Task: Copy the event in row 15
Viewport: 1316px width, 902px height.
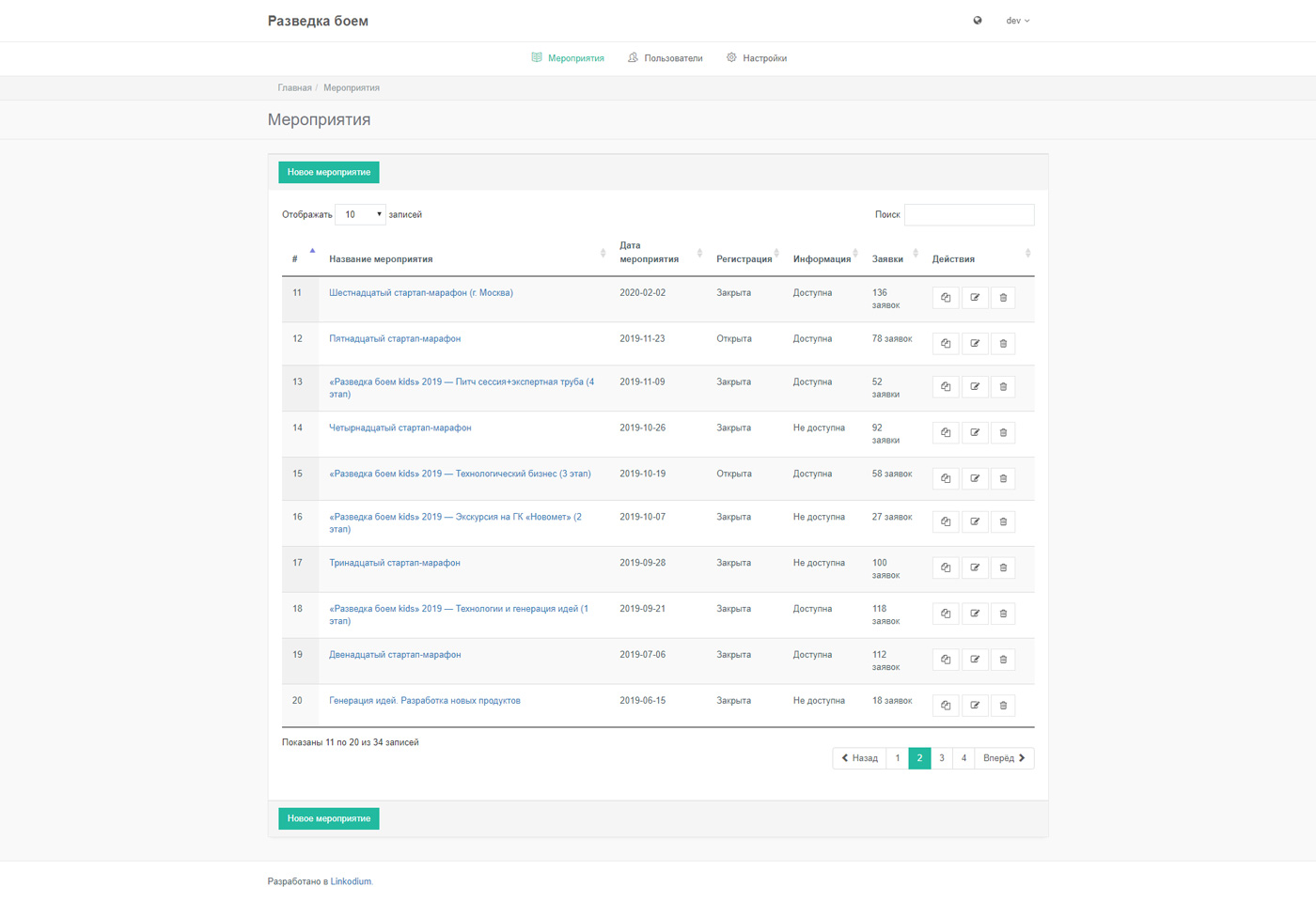Action: (x=946, y=479)
